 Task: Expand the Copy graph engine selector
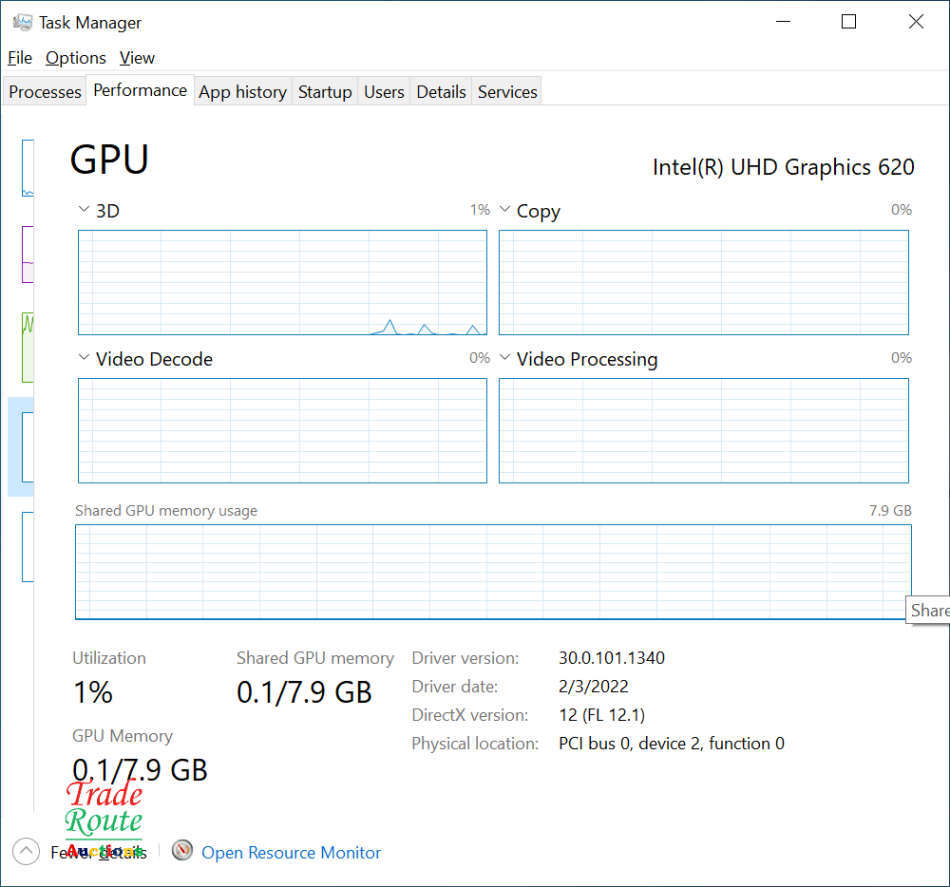coord(505,210)
